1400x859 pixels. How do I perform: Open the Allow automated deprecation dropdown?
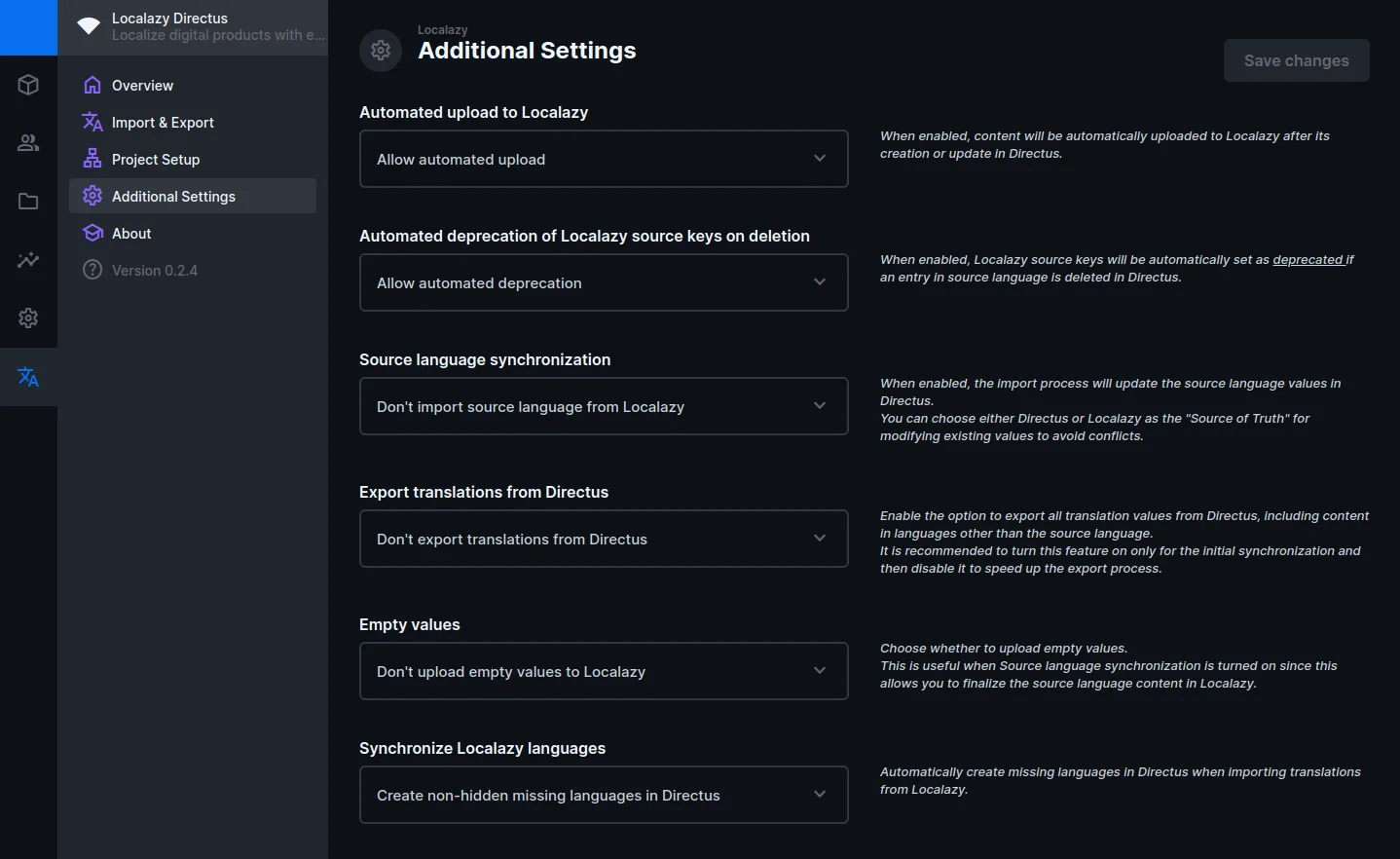[x=604, y=282]
